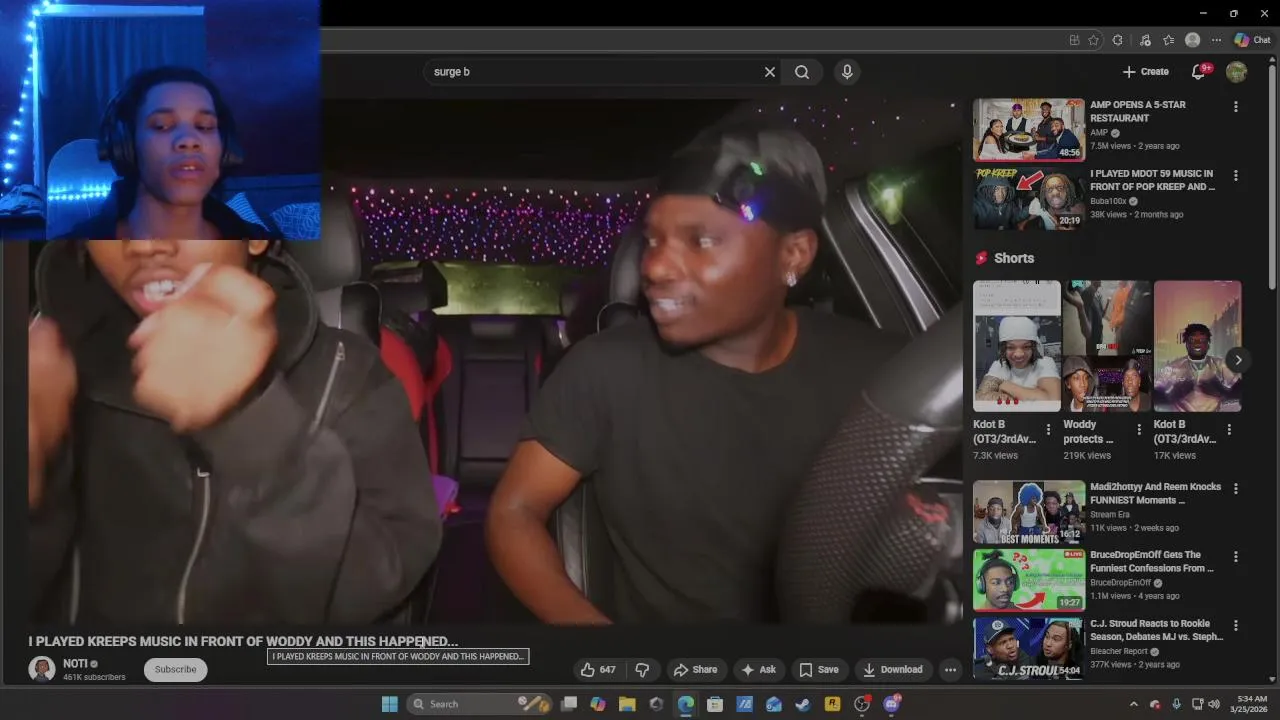Viewport: 1280px width, 720px height.
Task: Click the Bleacher Report channel name
Action: [1119, 651]
